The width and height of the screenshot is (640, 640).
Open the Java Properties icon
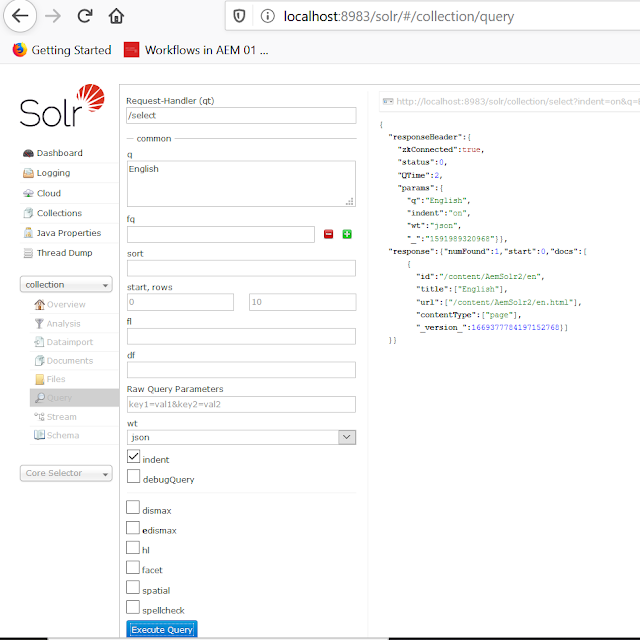pyautogui.click(x=28, y=233)
